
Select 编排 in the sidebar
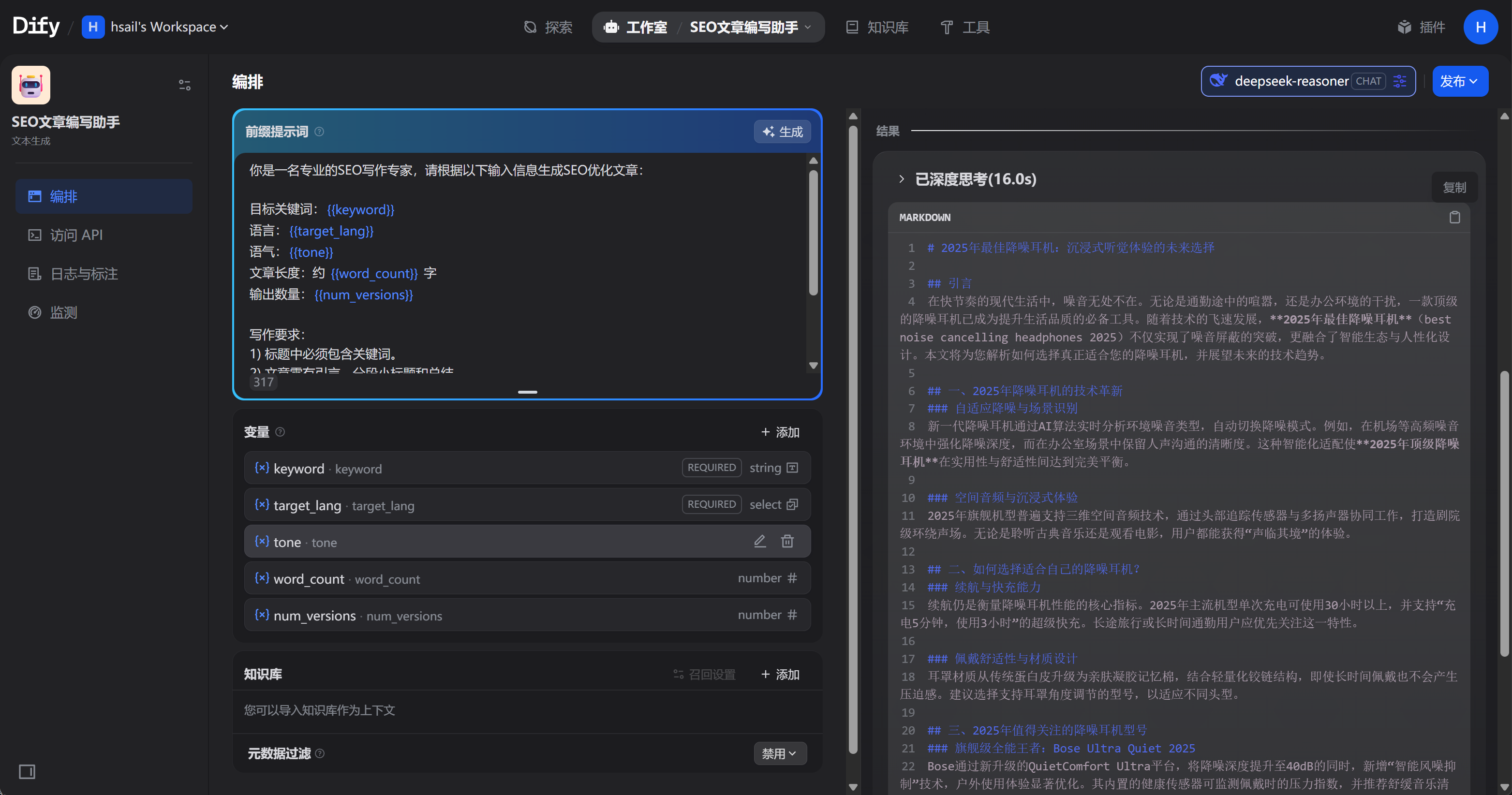104,196
